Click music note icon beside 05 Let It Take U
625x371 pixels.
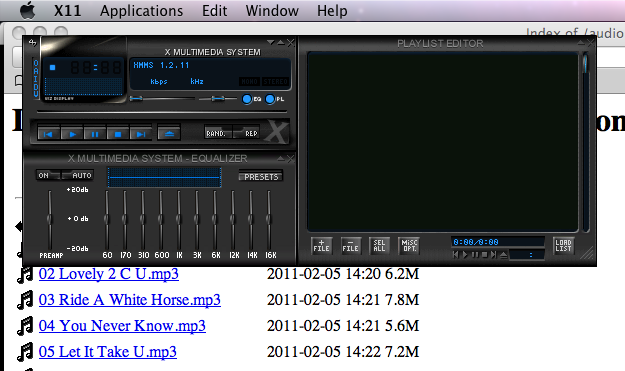tap(25, 352)
